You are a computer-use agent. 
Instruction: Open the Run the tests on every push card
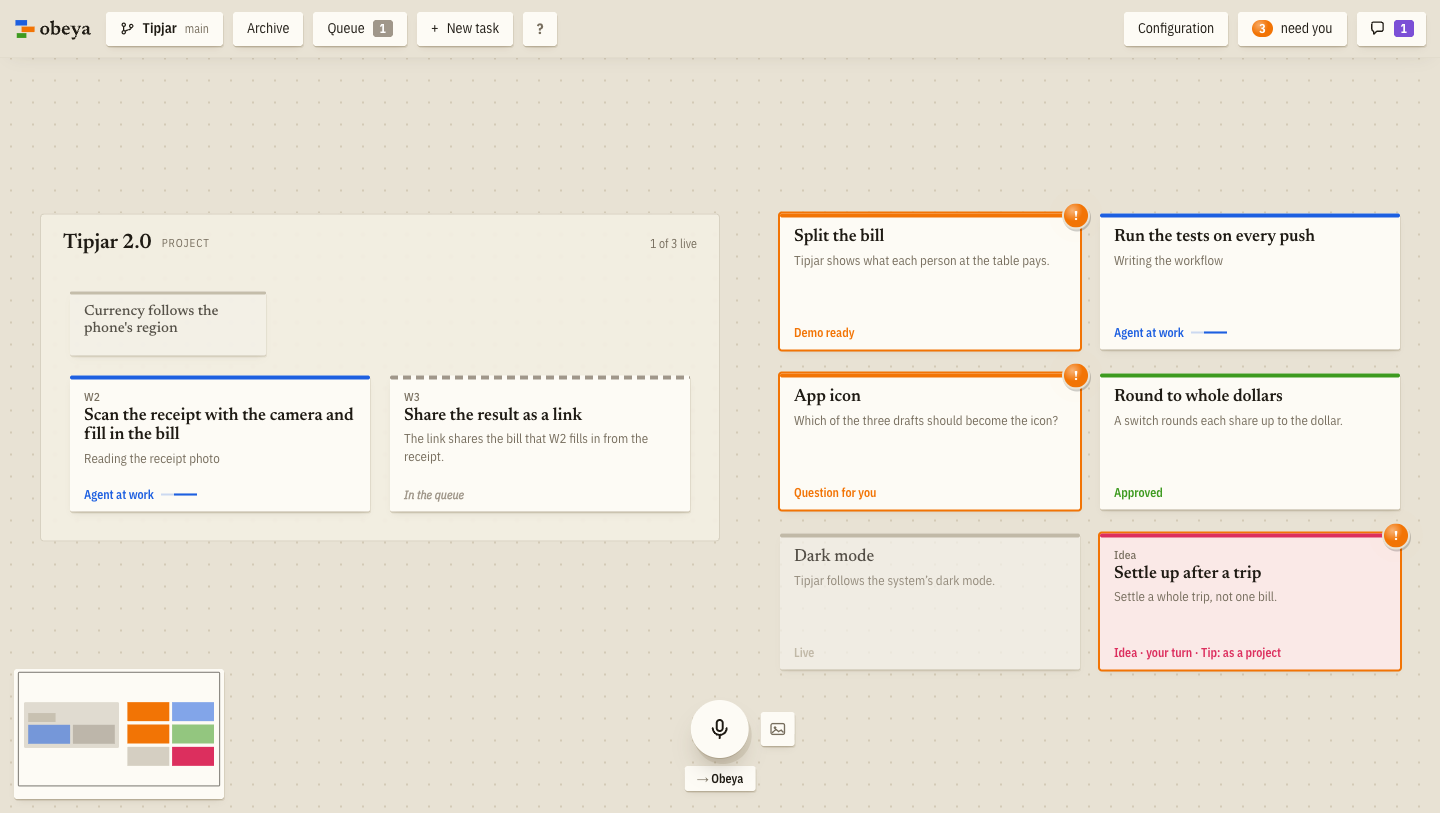click(1250, 281)
